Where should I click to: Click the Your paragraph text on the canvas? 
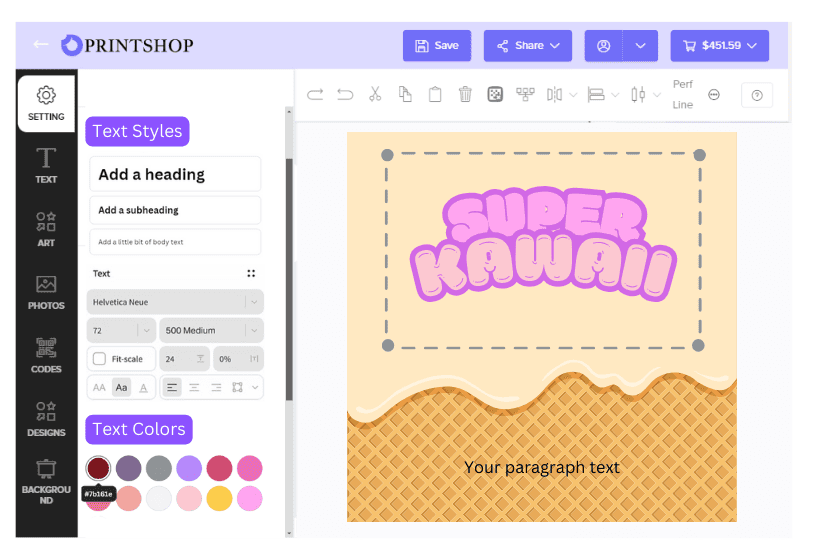pos(542,467)
